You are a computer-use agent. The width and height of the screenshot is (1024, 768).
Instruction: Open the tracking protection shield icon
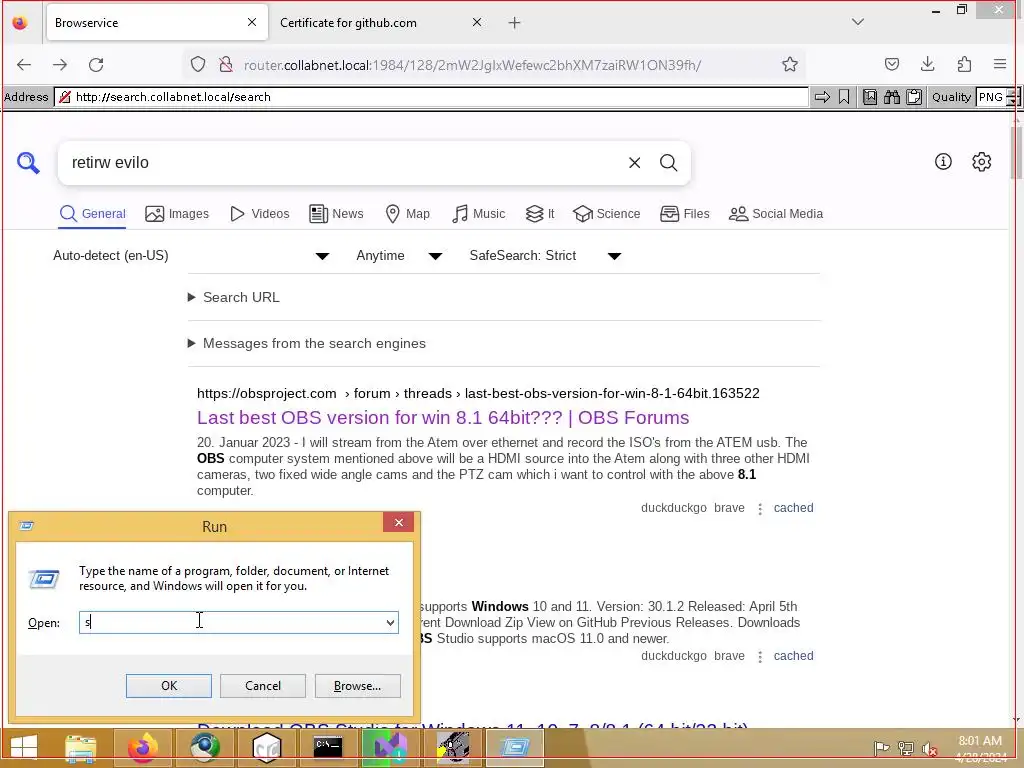(x=198, y=65)
